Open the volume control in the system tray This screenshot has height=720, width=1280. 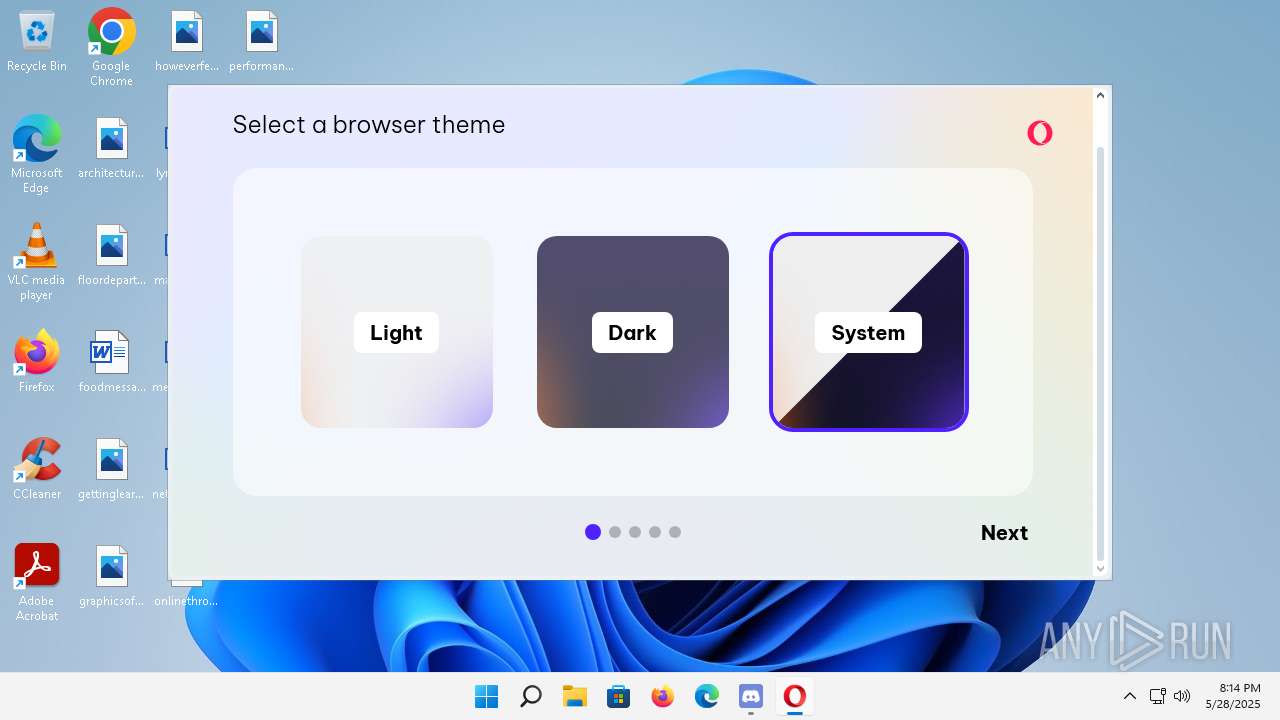tap(1182, 696)
